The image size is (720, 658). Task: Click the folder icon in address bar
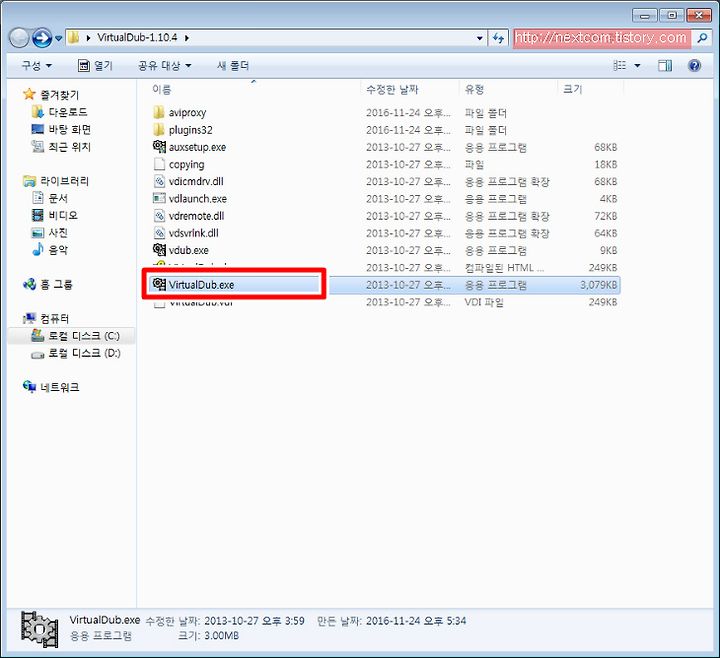[x=73, y=38]
